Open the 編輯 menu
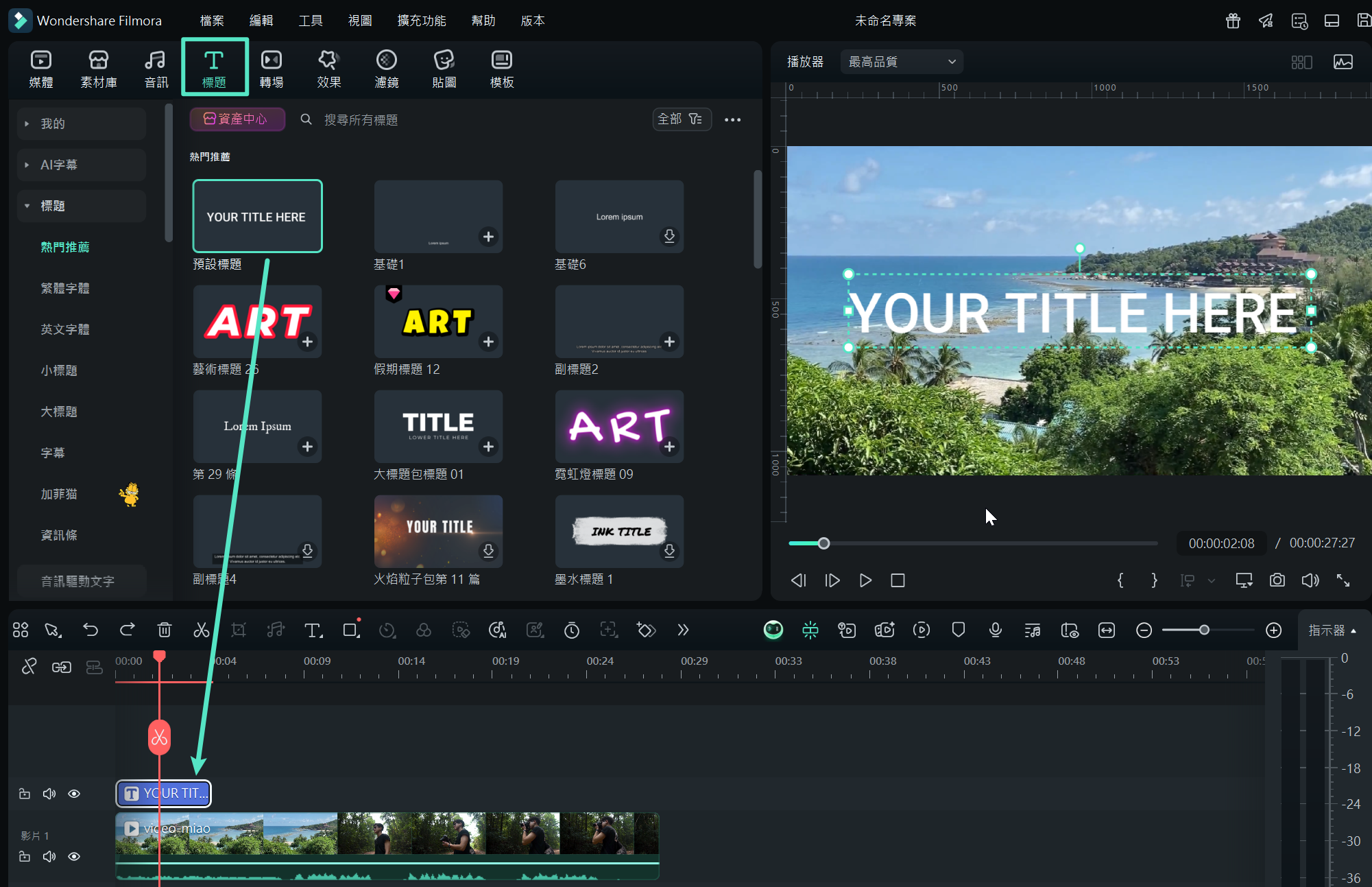This screenshot has width=1372, height=887. click(261, 21)
